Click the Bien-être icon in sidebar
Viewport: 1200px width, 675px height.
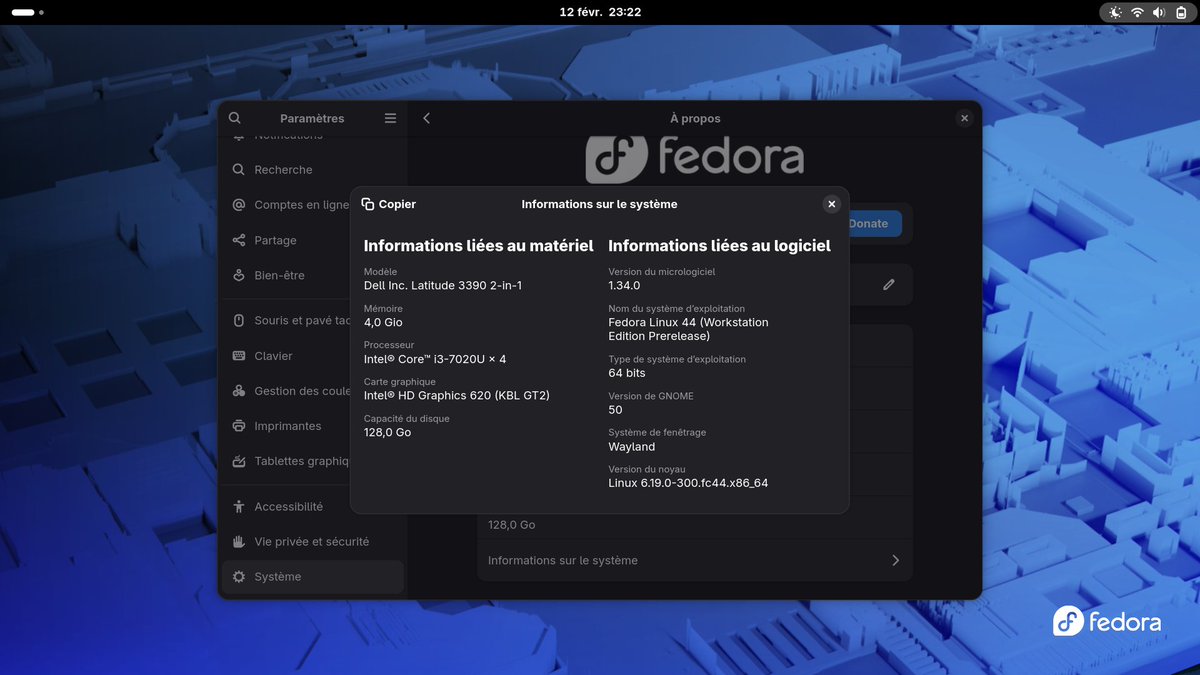pyautogui.click(x=239, y=275)
